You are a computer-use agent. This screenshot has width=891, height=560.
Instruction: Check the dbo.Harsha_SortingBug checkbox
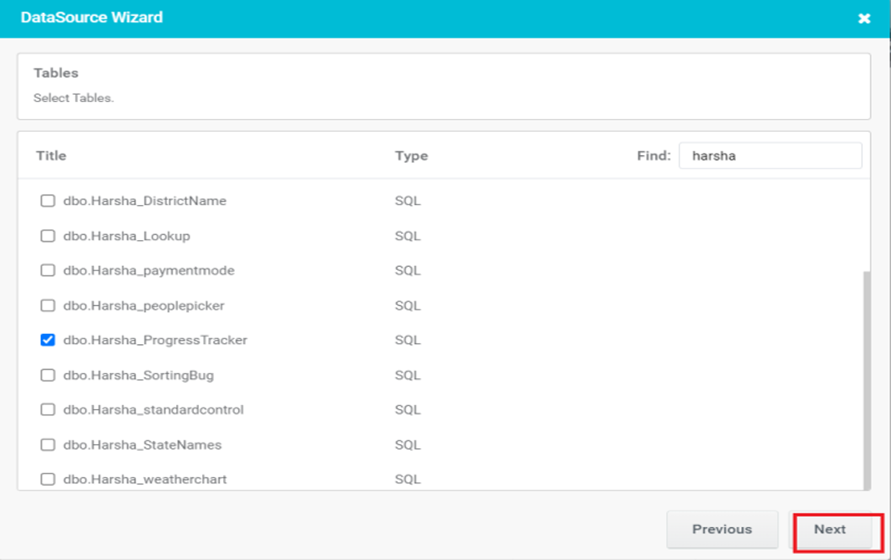[47, 375]
